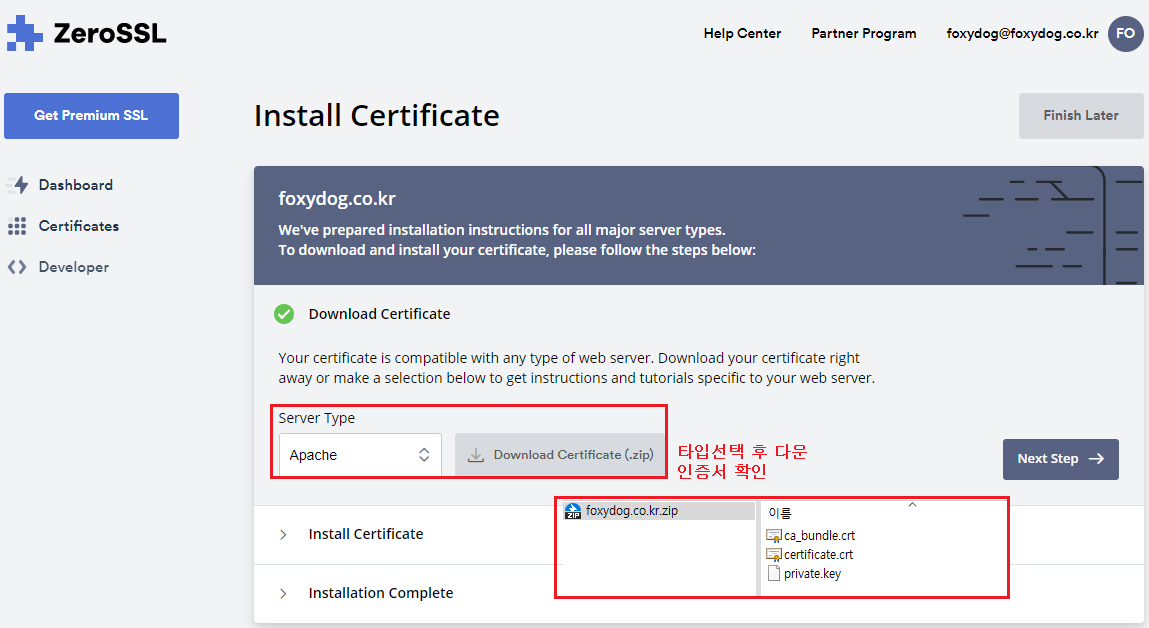The width and height of the screenshot is (1149, 628).
Task: Click the download arrow icon on zip button
Action: tap(476, 455)
